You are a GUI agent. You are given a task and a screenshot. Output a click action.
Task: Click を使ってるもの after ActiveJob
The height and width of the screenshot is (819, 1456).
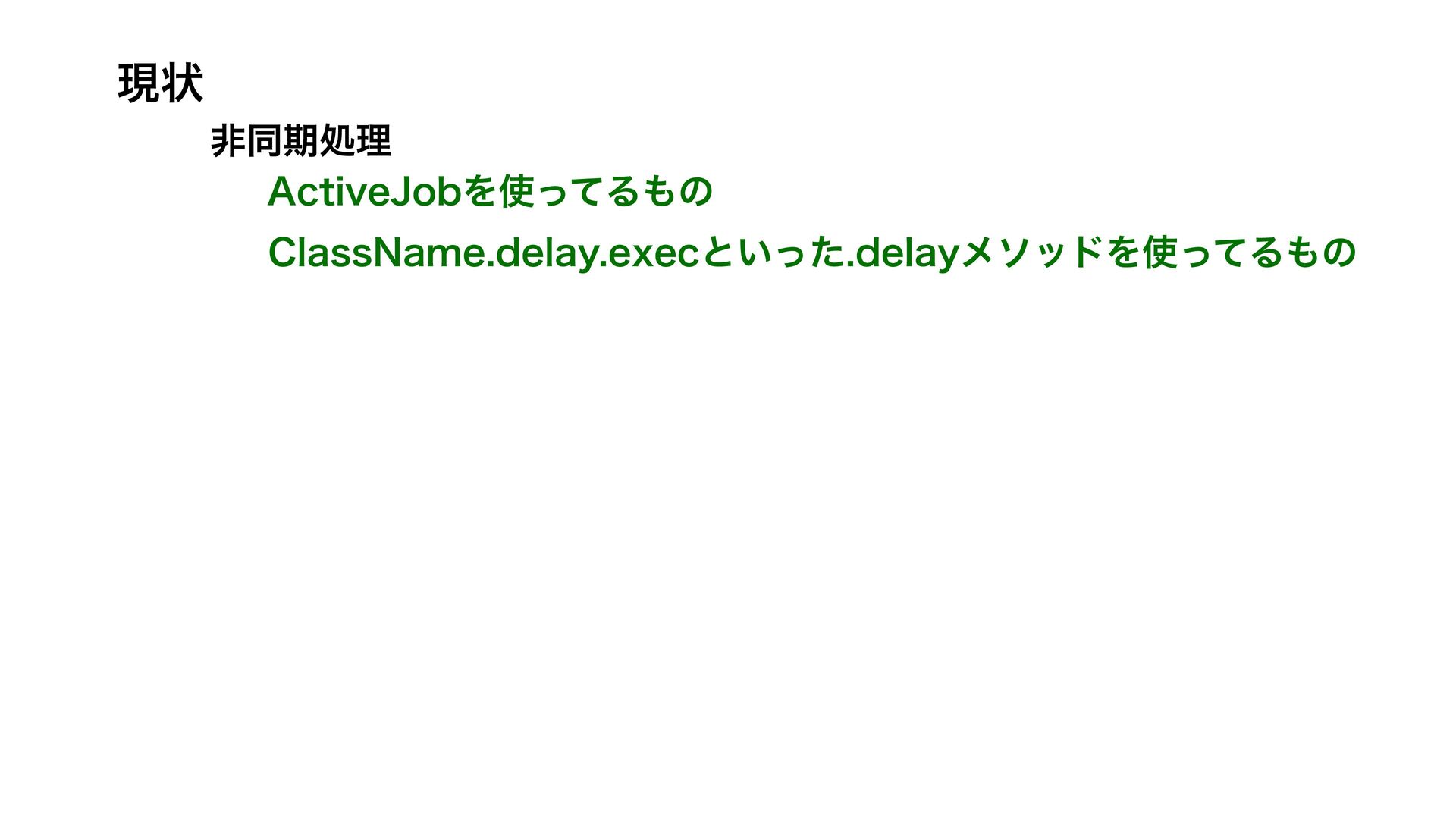(x=588, y=192)
